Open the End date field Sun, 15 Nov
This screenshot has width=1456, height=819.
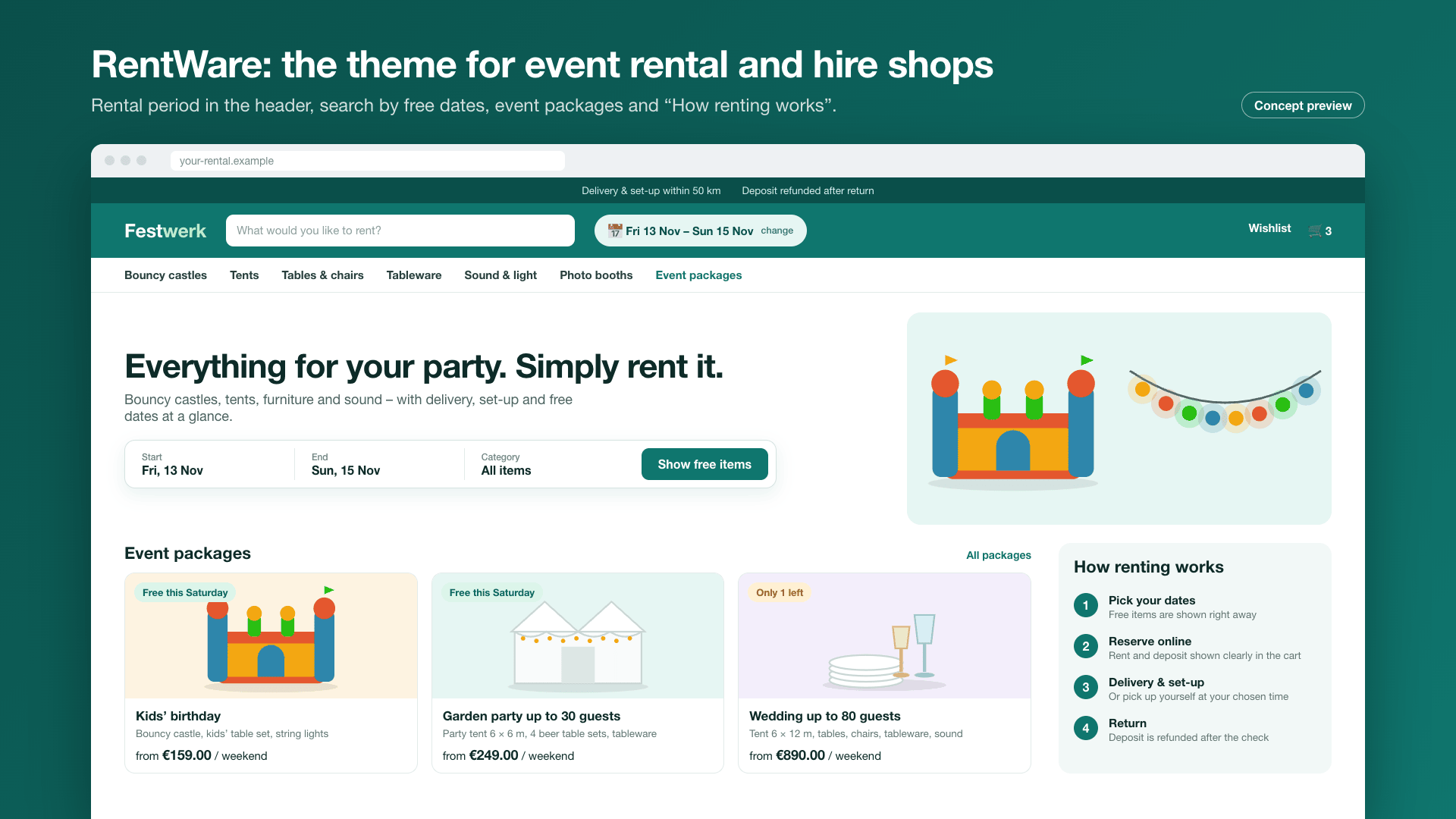[x=379, y=464]
